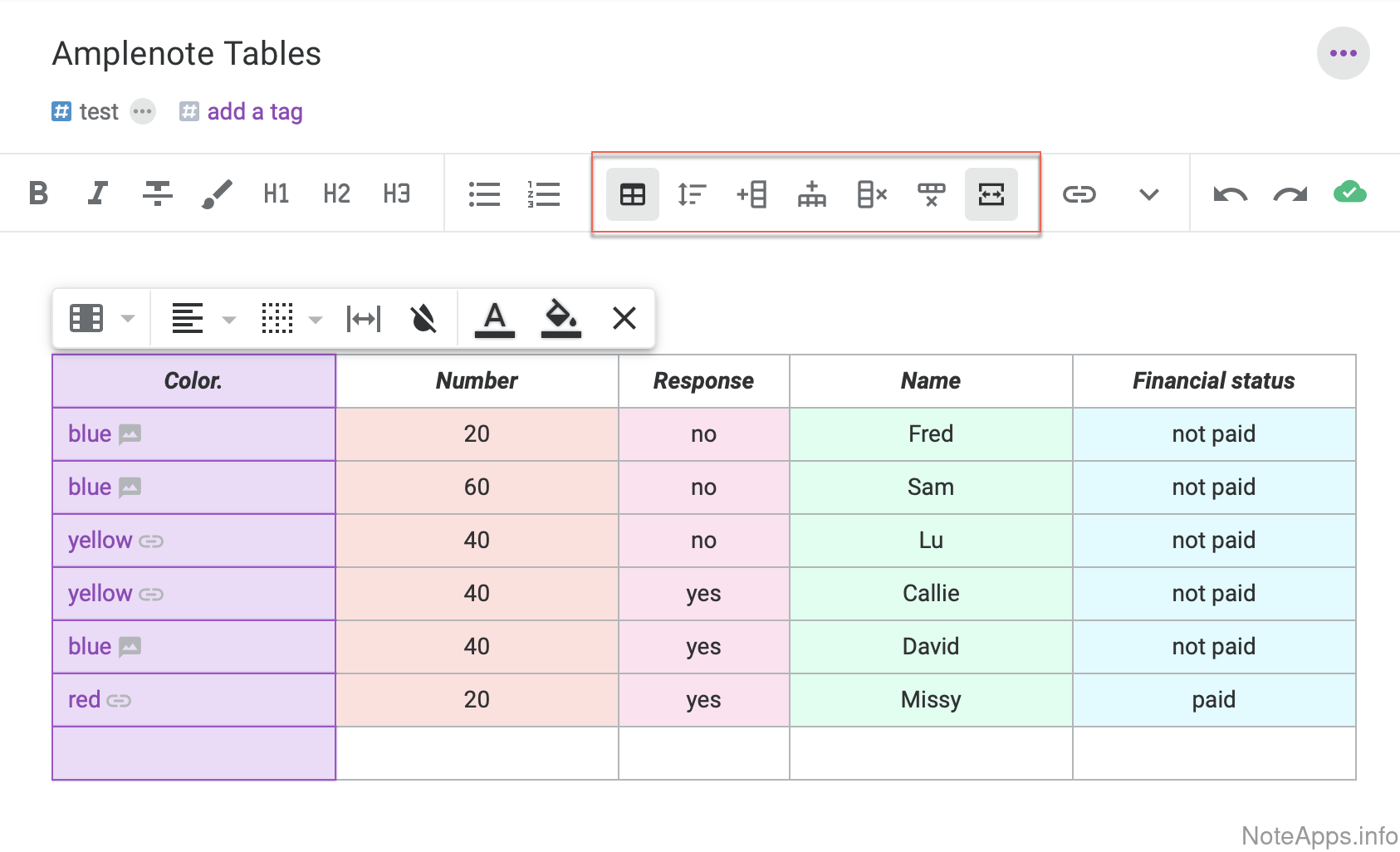Image resolution: width=1400 pixels, height=852 pixels.
Task: Click the insert table icon
Action: 632,194
